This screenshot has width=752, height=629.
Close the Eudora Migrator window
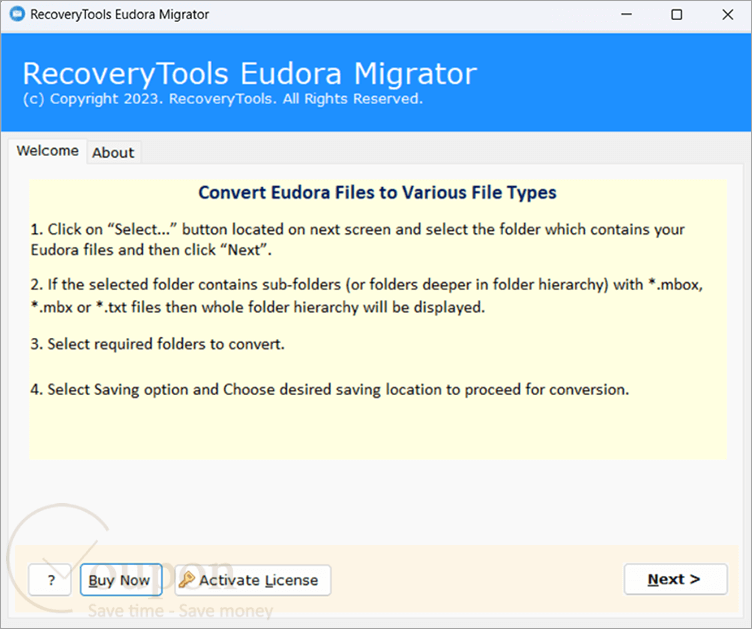pos(728,14)
